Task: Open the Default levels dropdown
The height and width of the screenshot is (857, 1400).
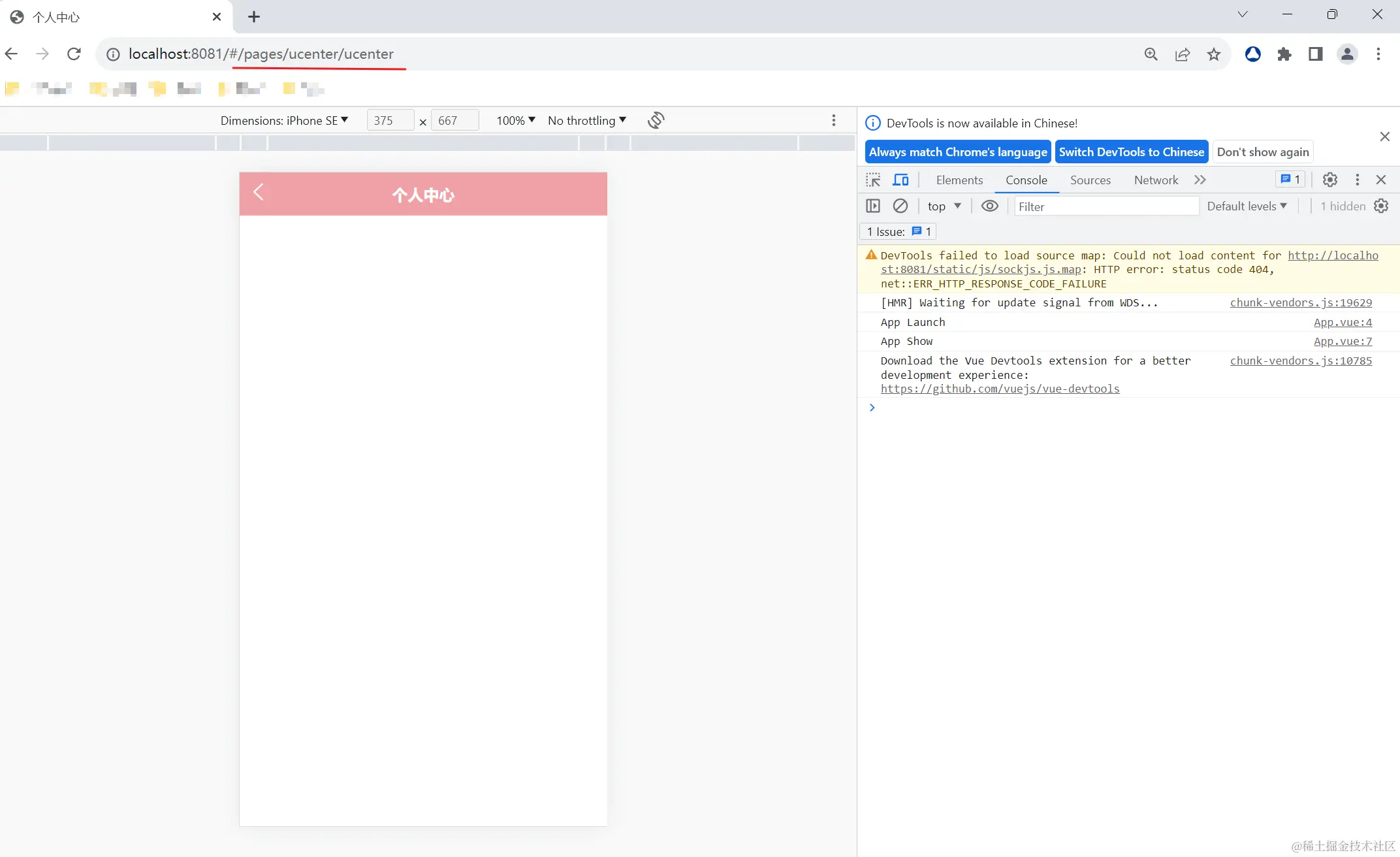Action: (x=1246, y=206)
